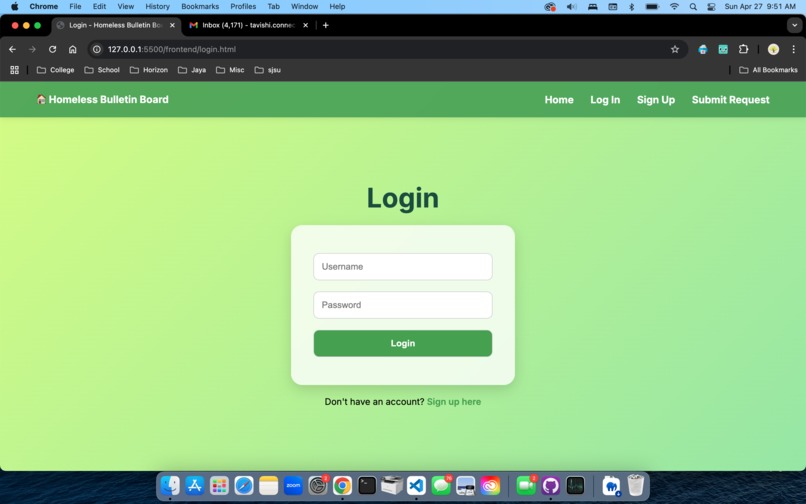Open the Log In navbar link
This screenshot has width=806, height=504.
click(x=605, y=100)
